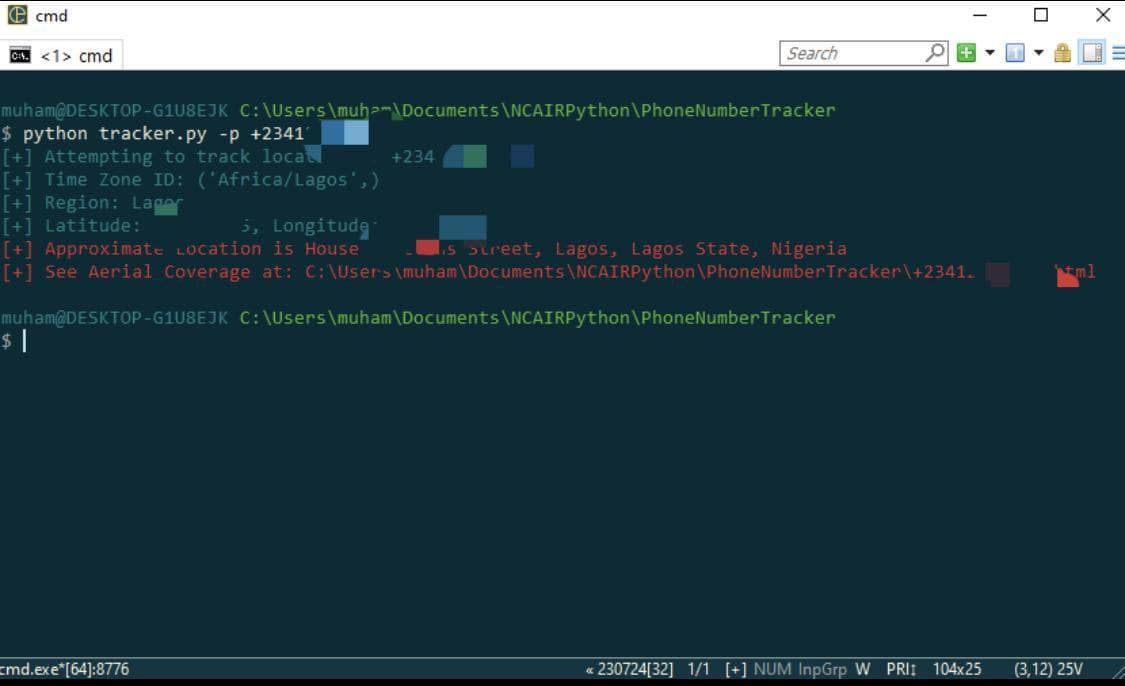The width and height of the screenshot is (1125, 686).
Task: Click the PRI priority status bar item
Action: pos(901,669)
